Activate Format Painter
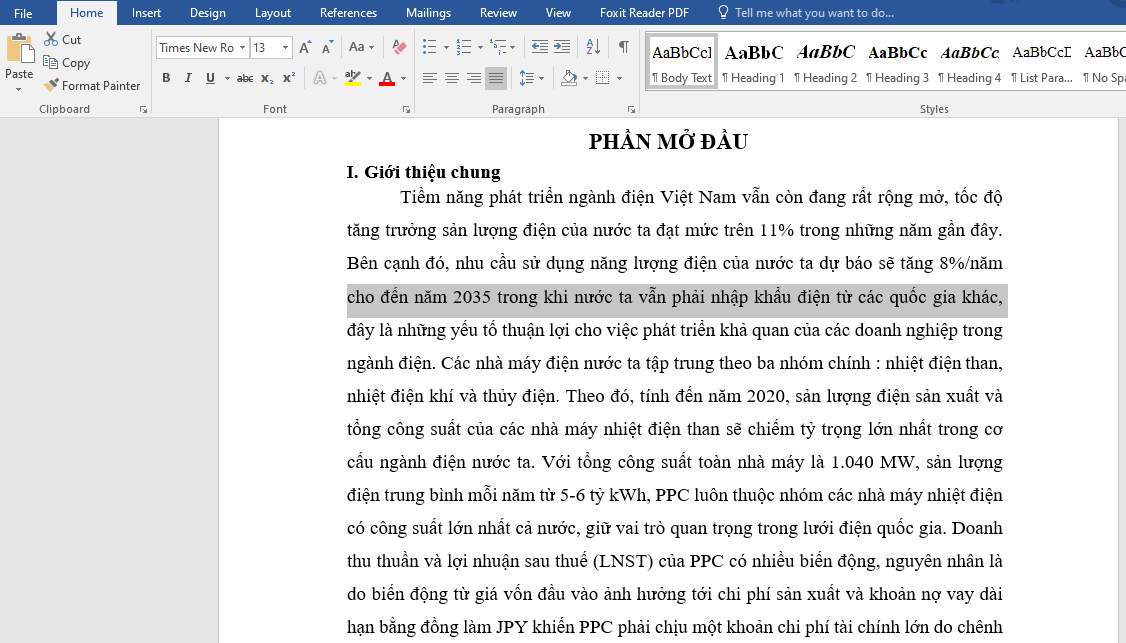The image size is (1126, 643). pos(92,85)
